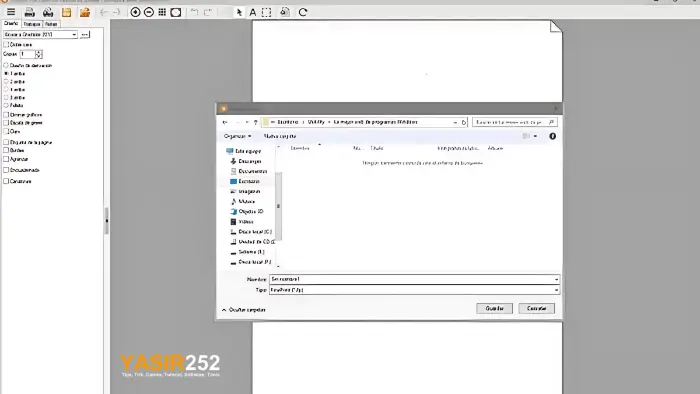Click the Nueva carpeta button
Image resolution: width=700 pixels, height=394 pixels.
coord(279,136)
